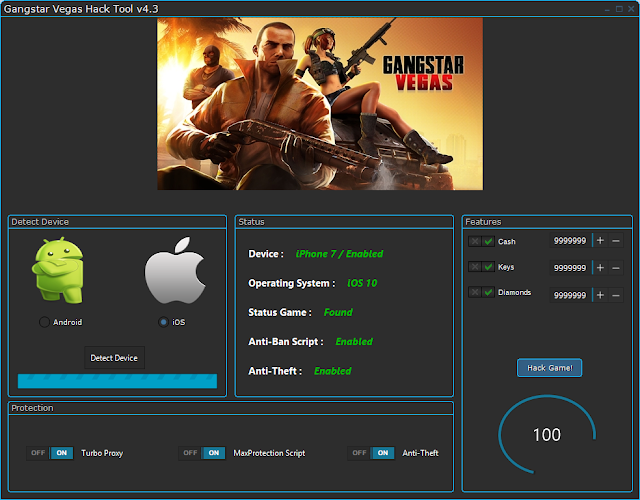Turn Turbo Proxy OFF
This screenshot has height=500, width=640.
click(x=38, y=453)
